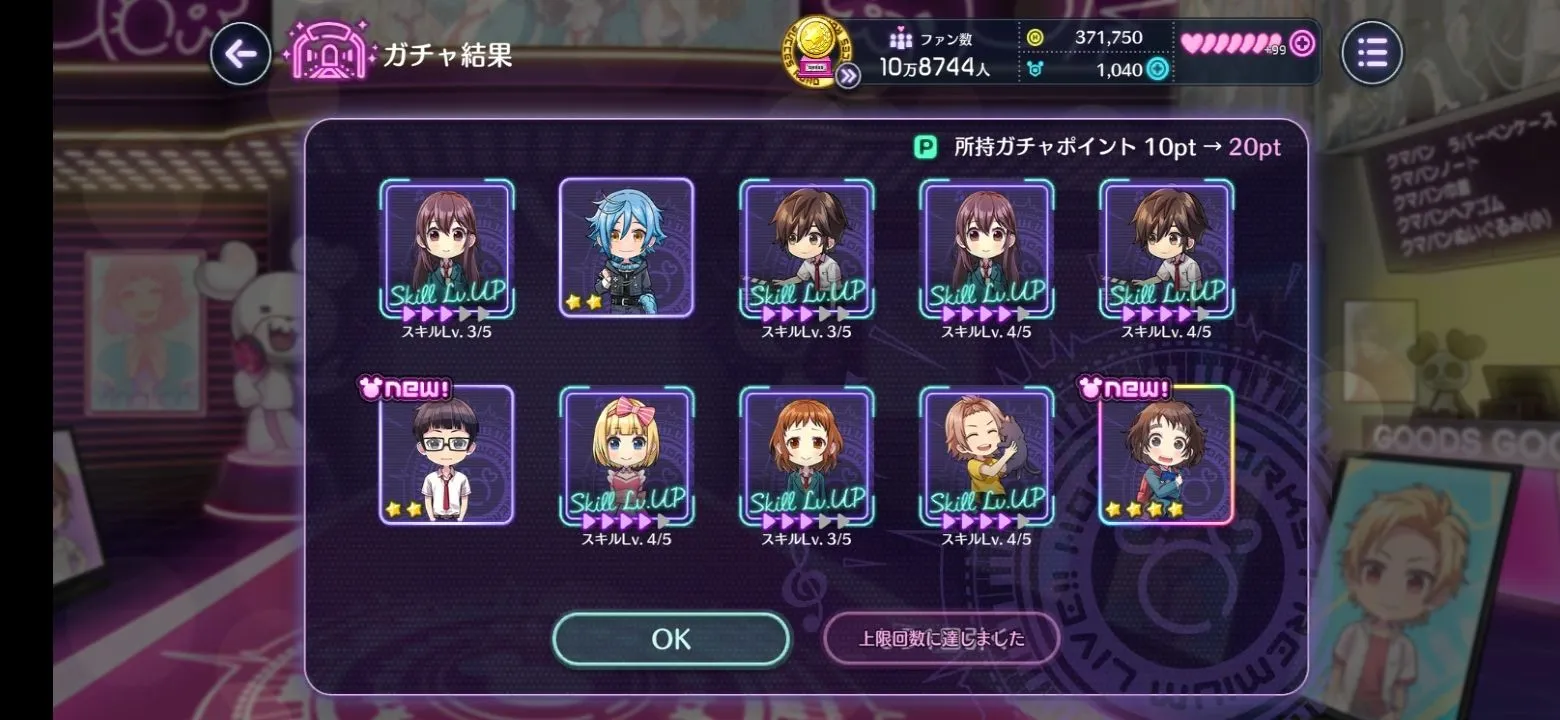Expand the gold medal double-arrow button

point(848,76)
